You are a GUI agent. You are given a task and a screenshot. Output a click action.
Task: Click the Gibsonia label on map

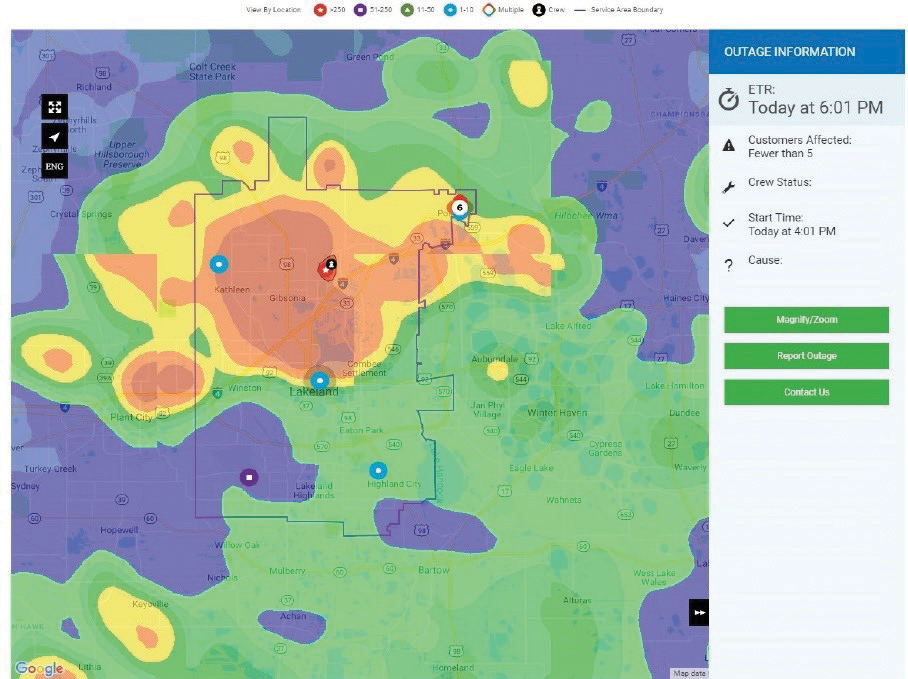coord(287,298)
